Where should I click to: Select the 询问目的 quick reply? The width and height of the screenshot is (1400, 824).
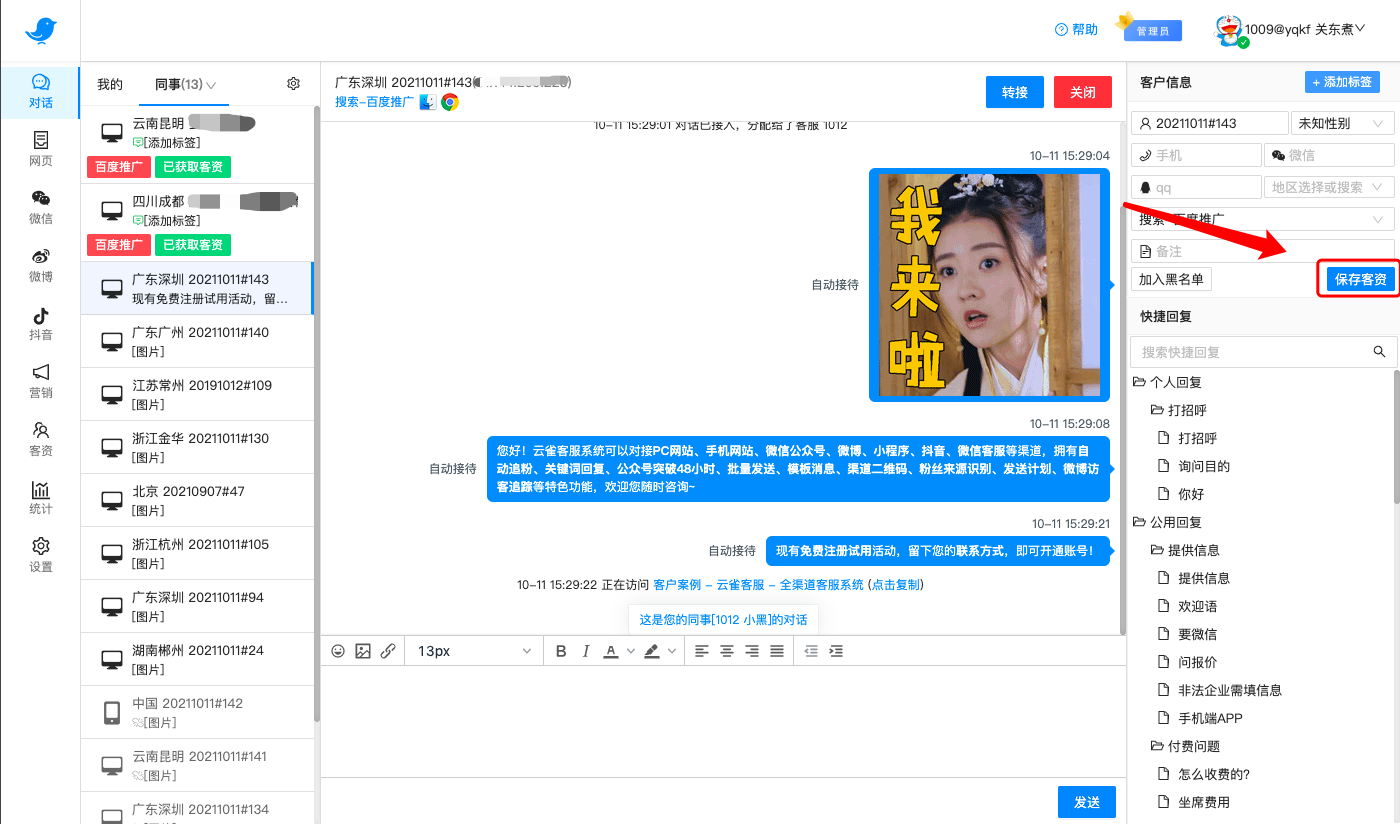click(x=1204, y=466)
